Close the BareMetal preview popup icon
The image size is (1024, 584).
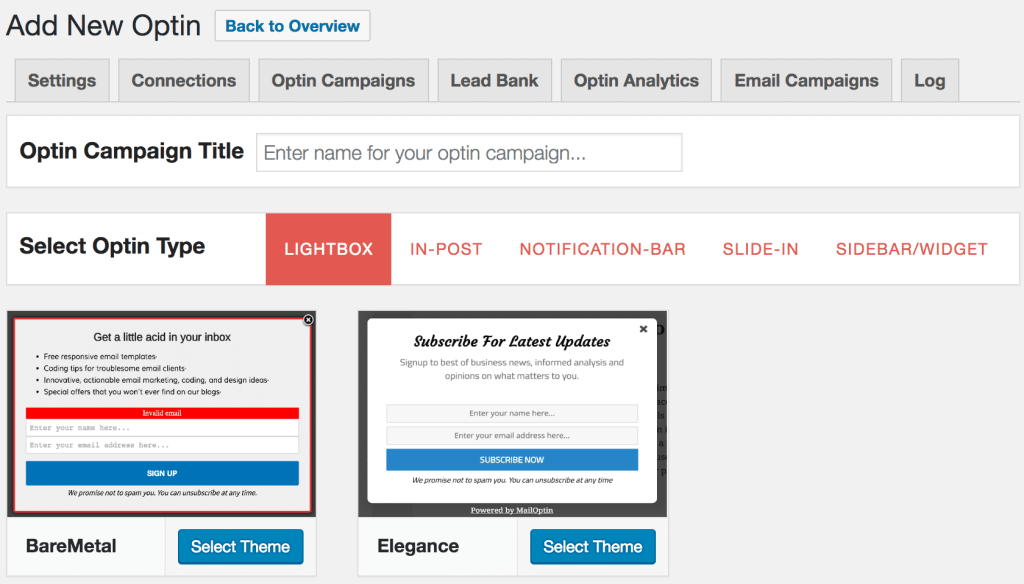coord(308,320)
